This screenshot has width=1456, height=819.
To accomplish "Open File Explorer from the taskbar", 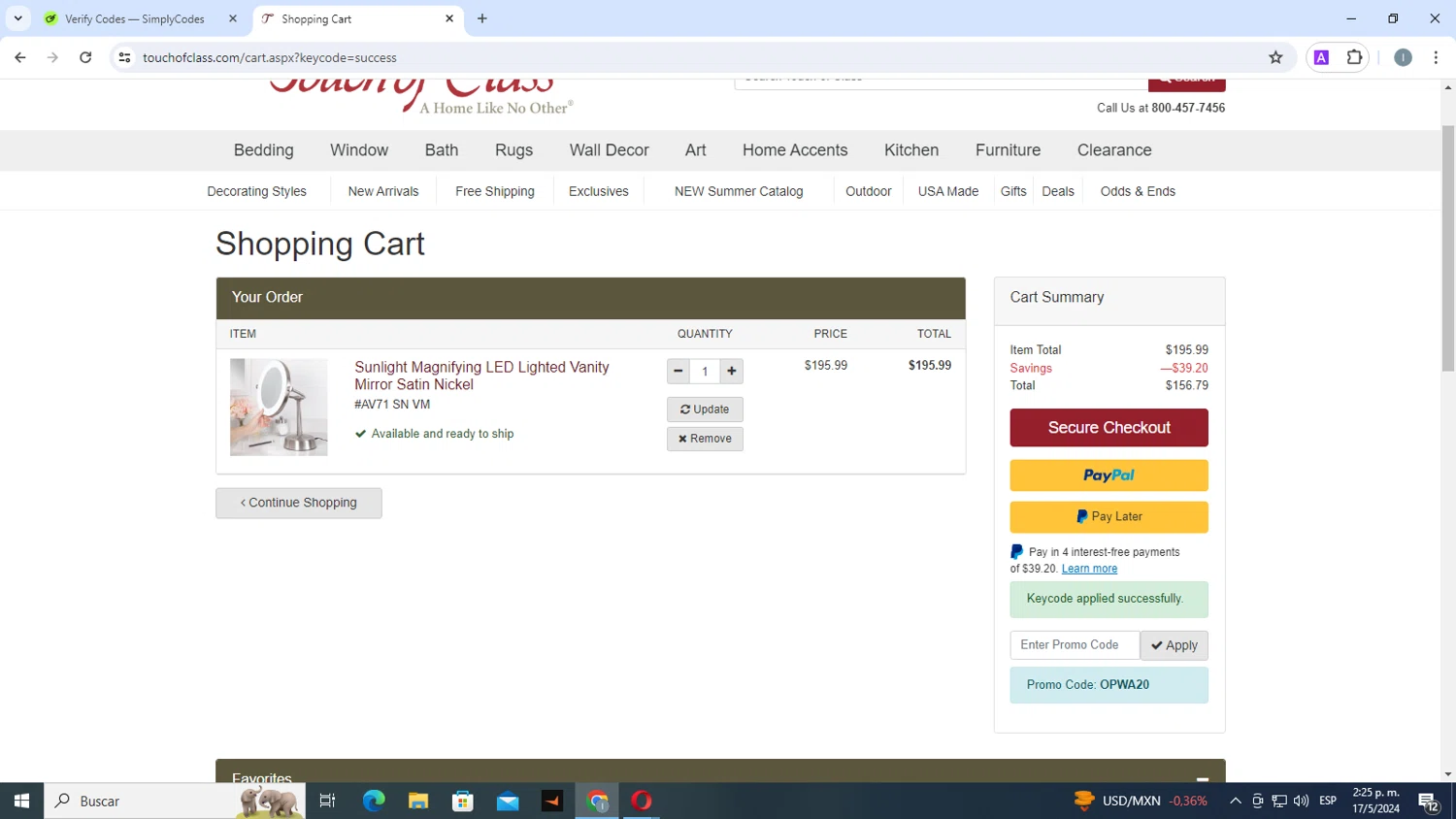I will click(418, 801).
